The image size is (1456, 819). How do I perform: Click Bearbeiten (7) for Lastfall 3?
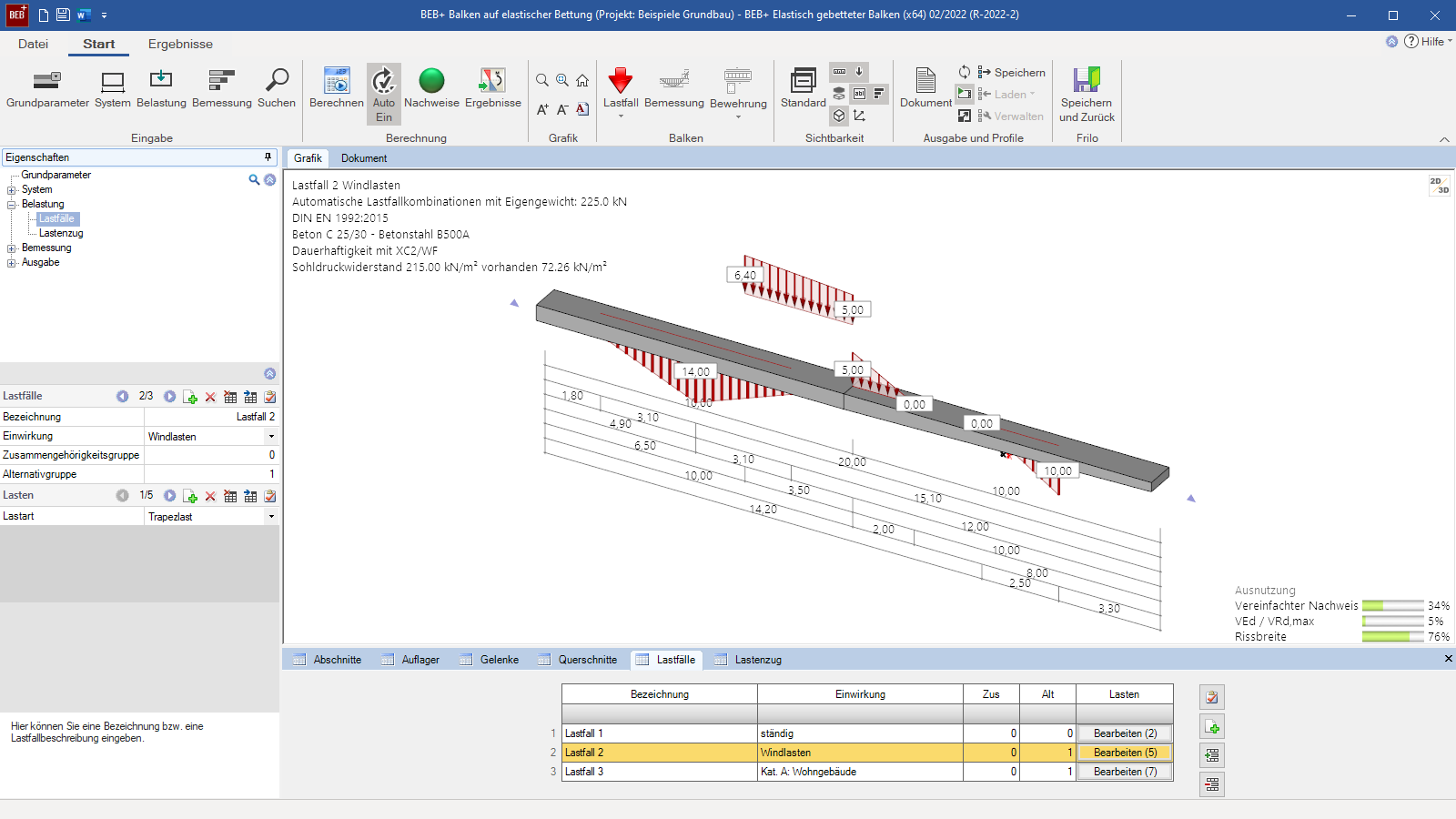coord(1125,772)
